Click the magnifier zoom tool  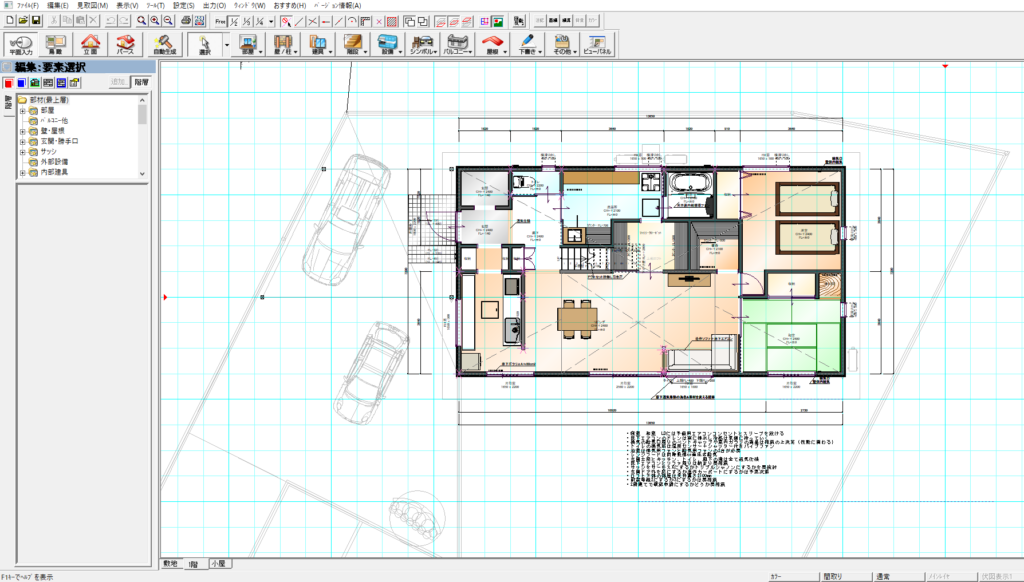pos(141,21)
